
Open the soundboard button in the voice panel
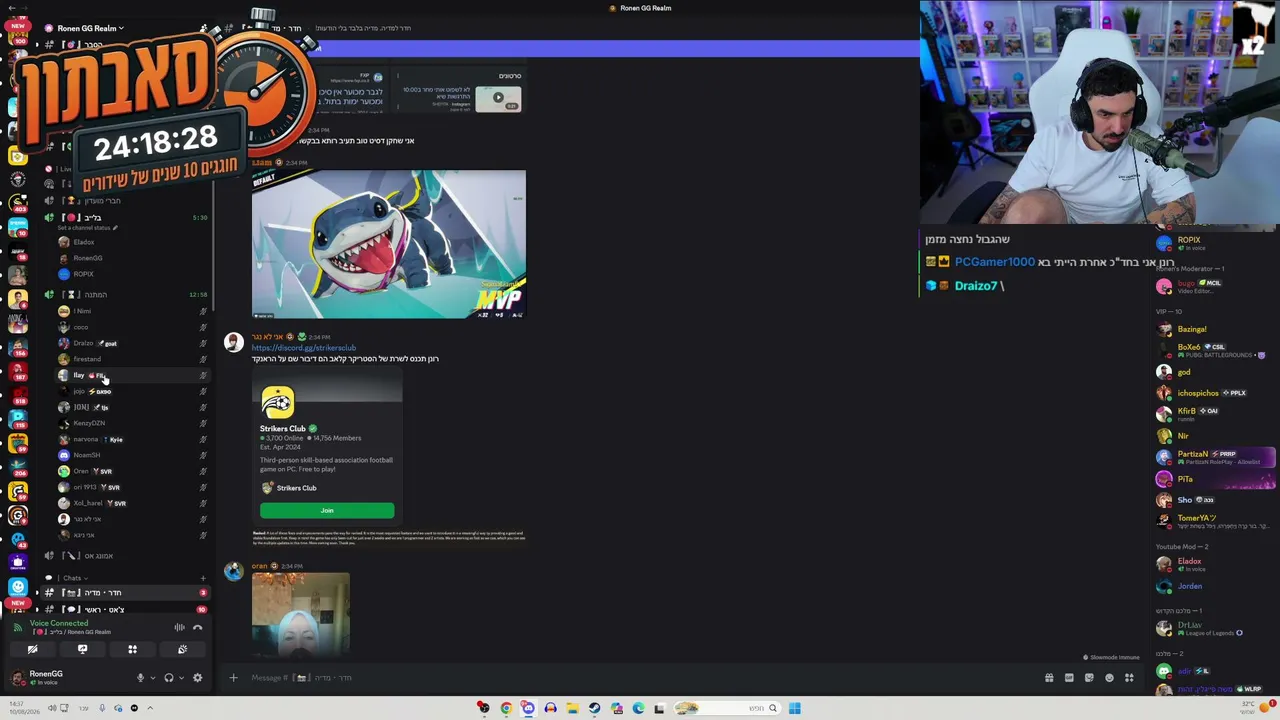182,650
